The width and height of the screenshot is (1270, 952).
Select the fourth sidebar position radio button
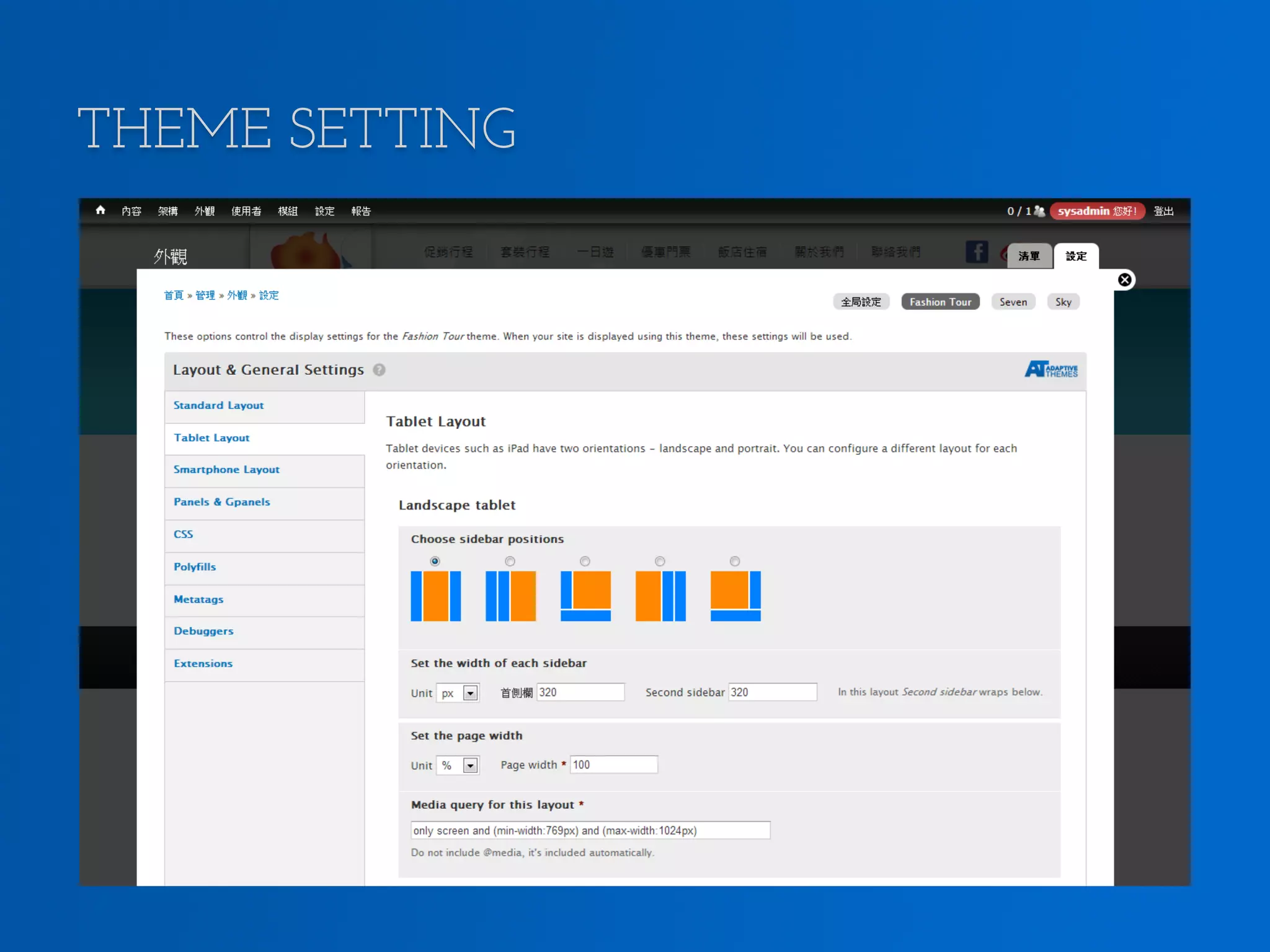[660, 561]
